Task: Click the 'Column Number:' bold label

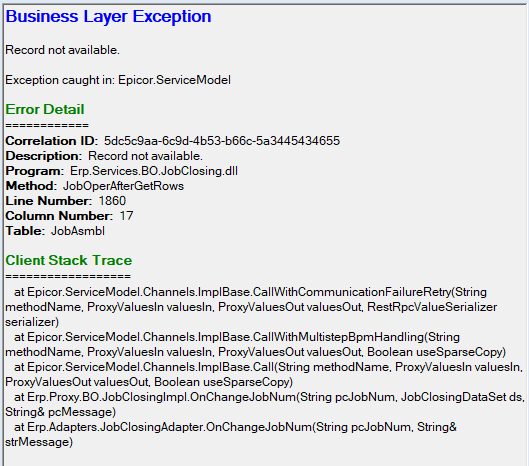Action: 59,216
